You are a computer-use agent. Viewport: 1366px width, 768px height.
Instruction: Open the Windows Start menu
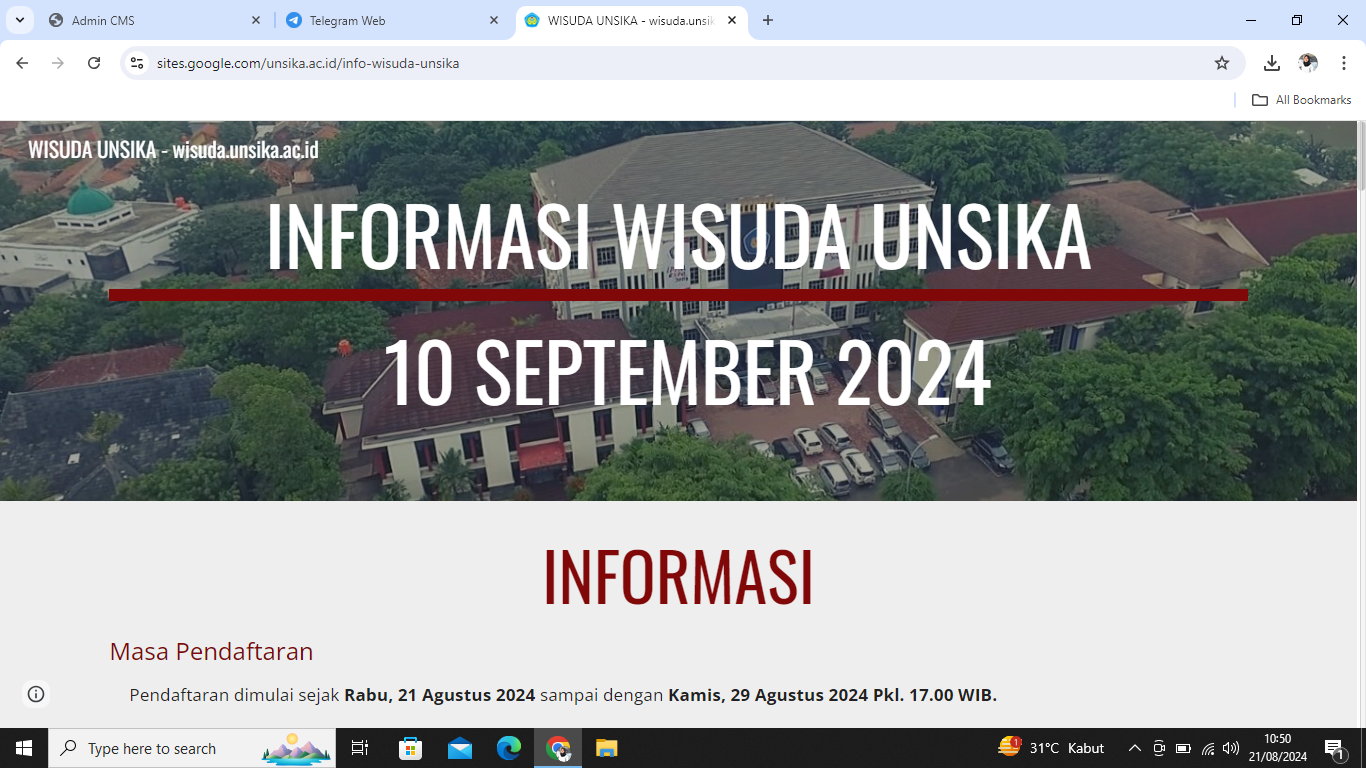24,748
